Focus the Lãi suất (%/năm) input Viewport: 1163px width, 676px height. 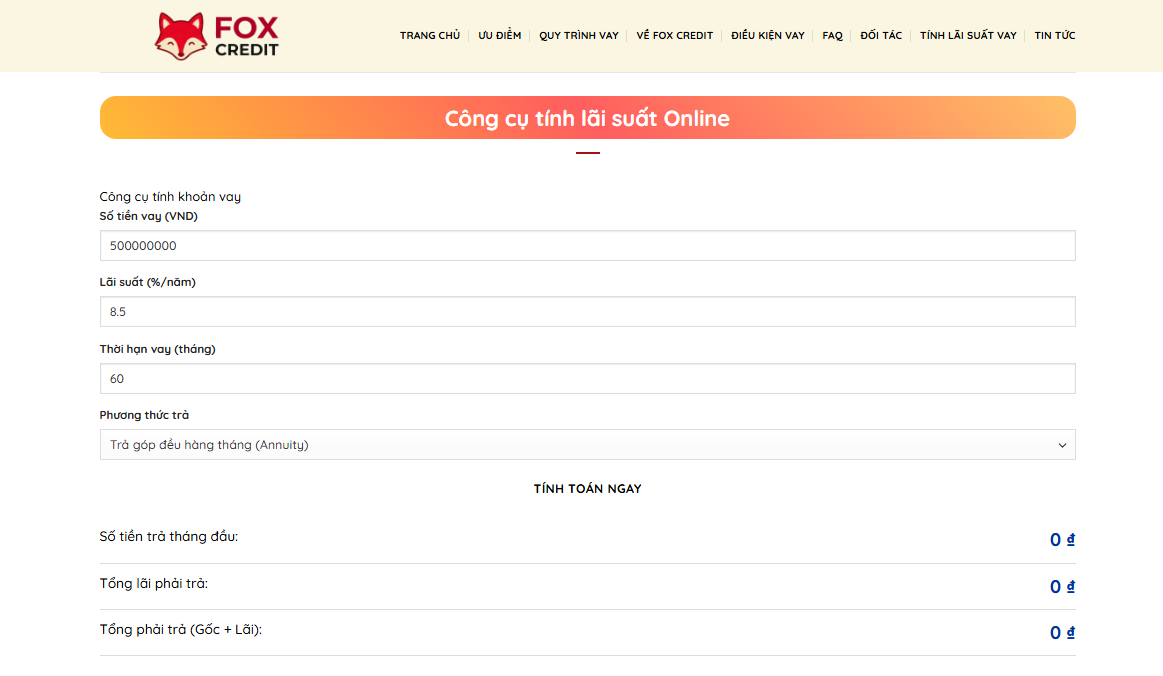[x=587, y=312]
